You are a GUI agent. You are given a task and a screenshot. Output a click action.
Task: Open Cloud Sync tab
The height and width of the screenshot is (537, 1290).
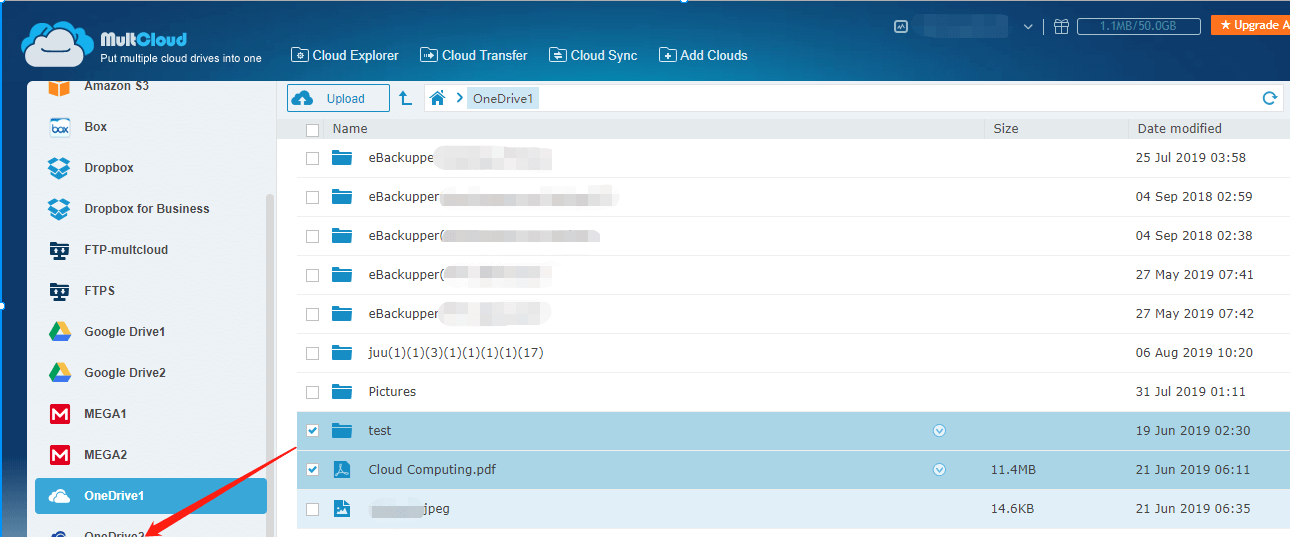(593, 56)
